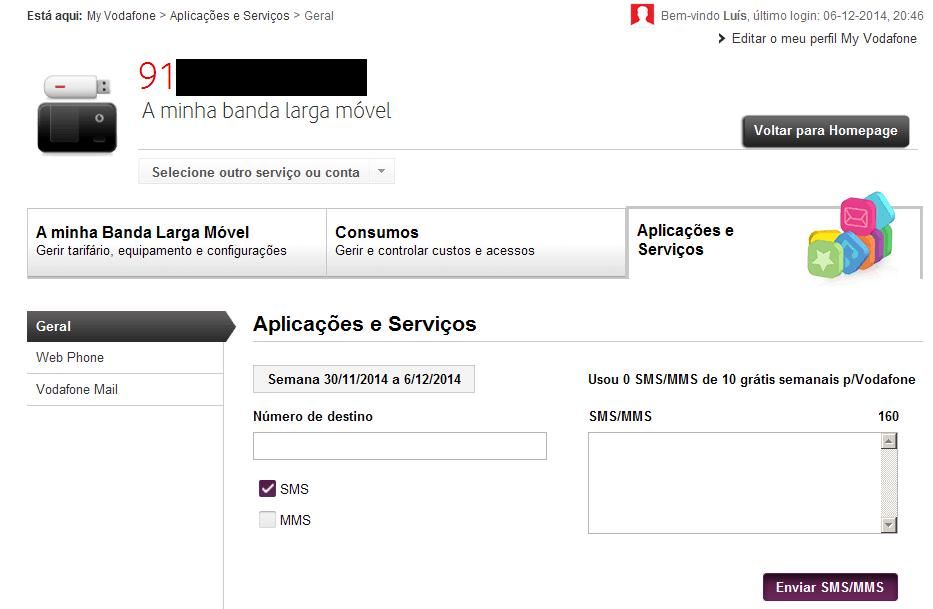Image resolution: width=933 pixels, height=609 pixels.
Task: Click the Vodafone logo beside the welcome message
Action: 641,15
